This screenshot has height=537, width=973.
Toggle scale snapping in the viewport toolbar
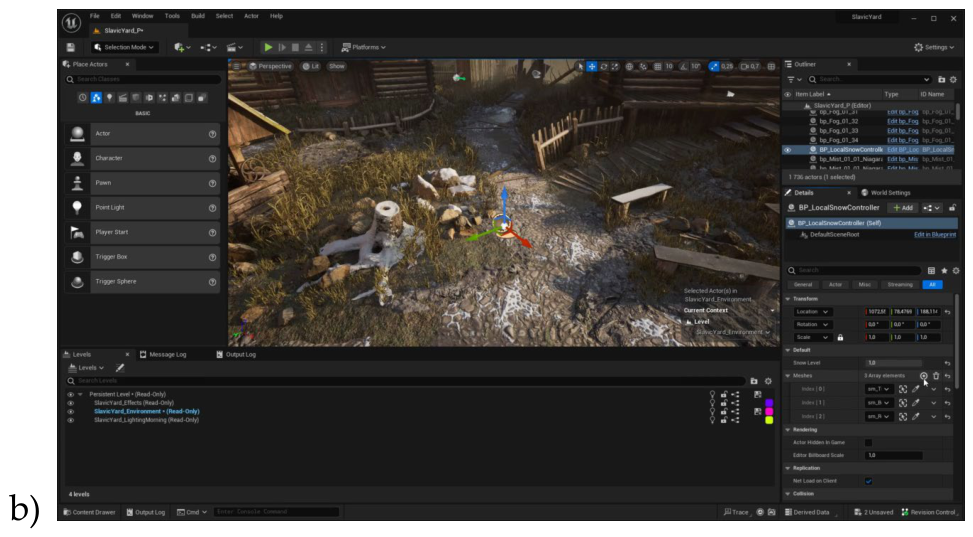pyautogui.click(x=714, y=66)
